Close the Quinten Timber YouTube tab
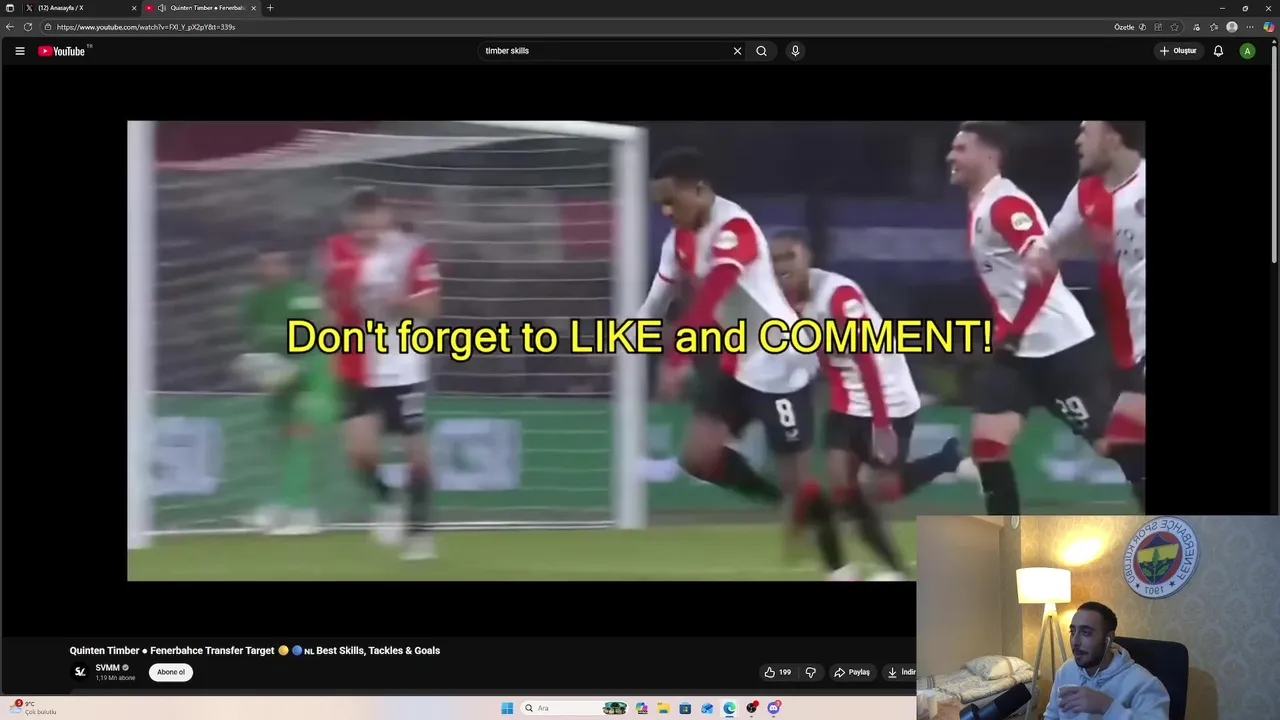Image resolution: width=1280 pixels, height=720 pixels. pos(253,8)
